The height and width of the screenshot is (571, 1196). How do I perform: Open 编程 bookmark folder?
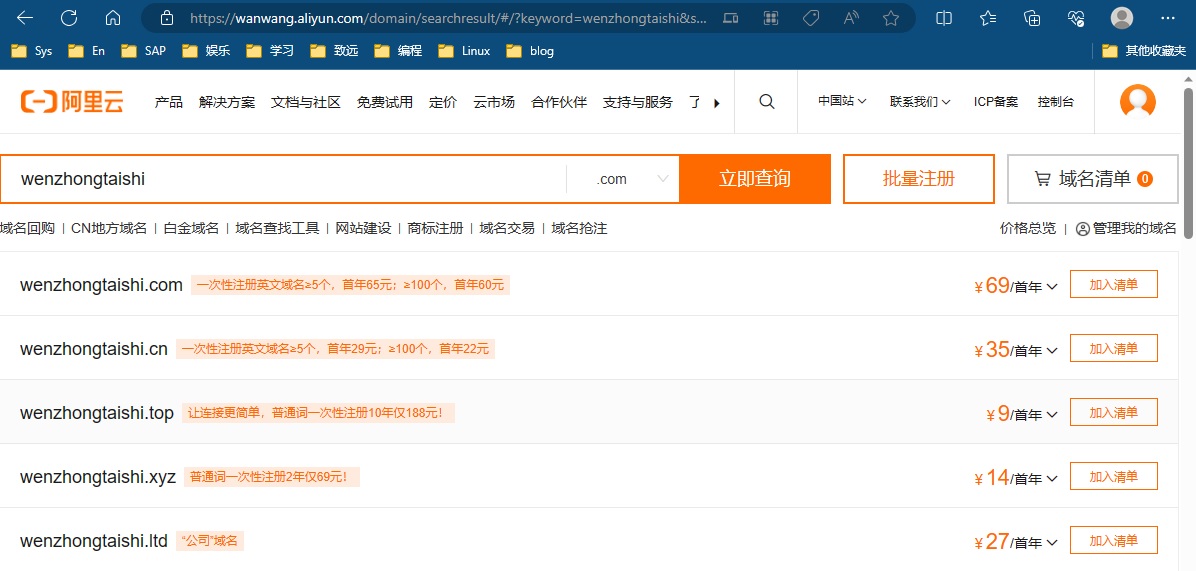point(398,51)
